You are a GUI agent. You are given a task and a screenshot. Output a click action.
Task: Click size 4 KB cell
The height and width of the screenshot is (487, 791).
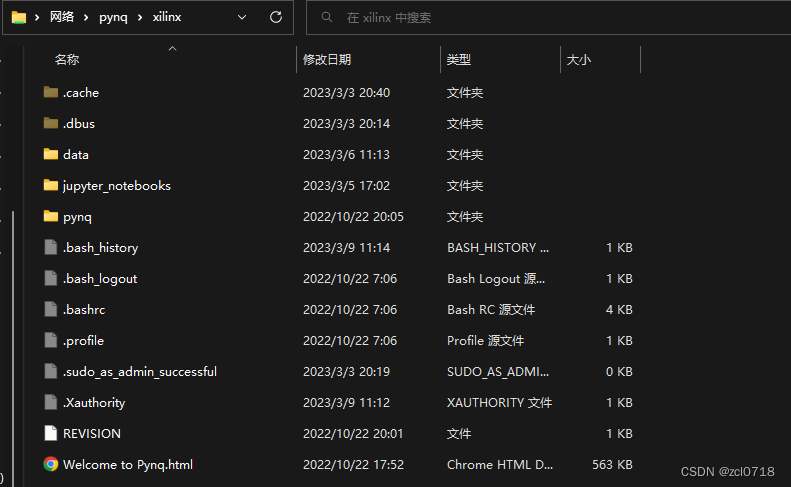[619, 310]
